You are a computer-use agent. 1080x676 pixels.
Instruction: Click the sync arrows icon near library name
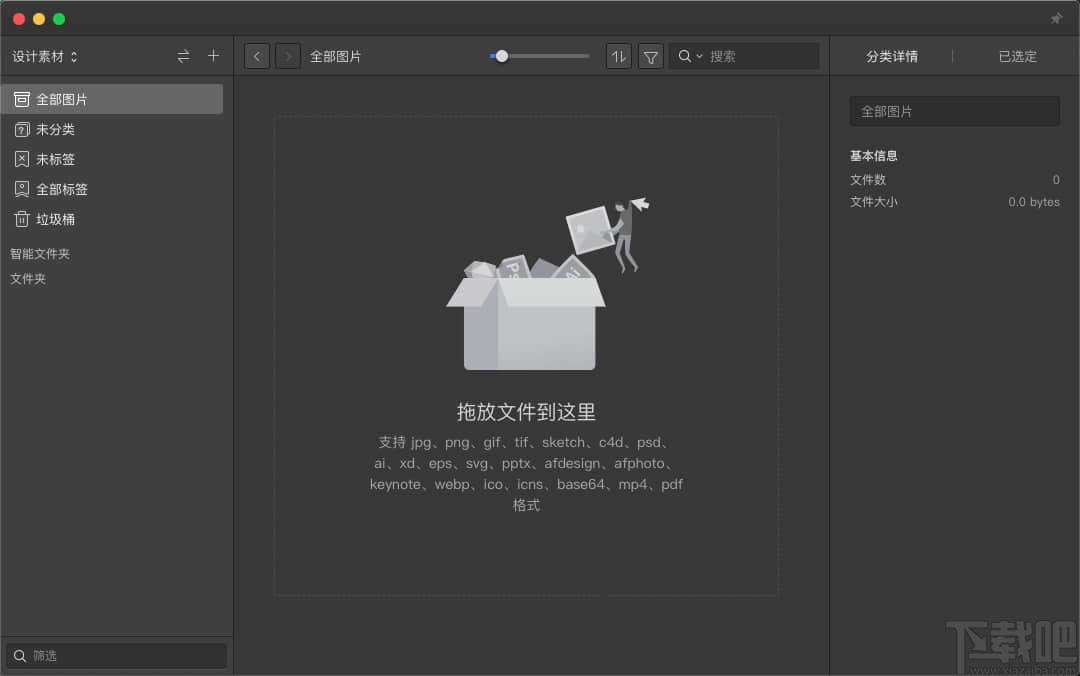pyautogui.click(x=183, y=56)
